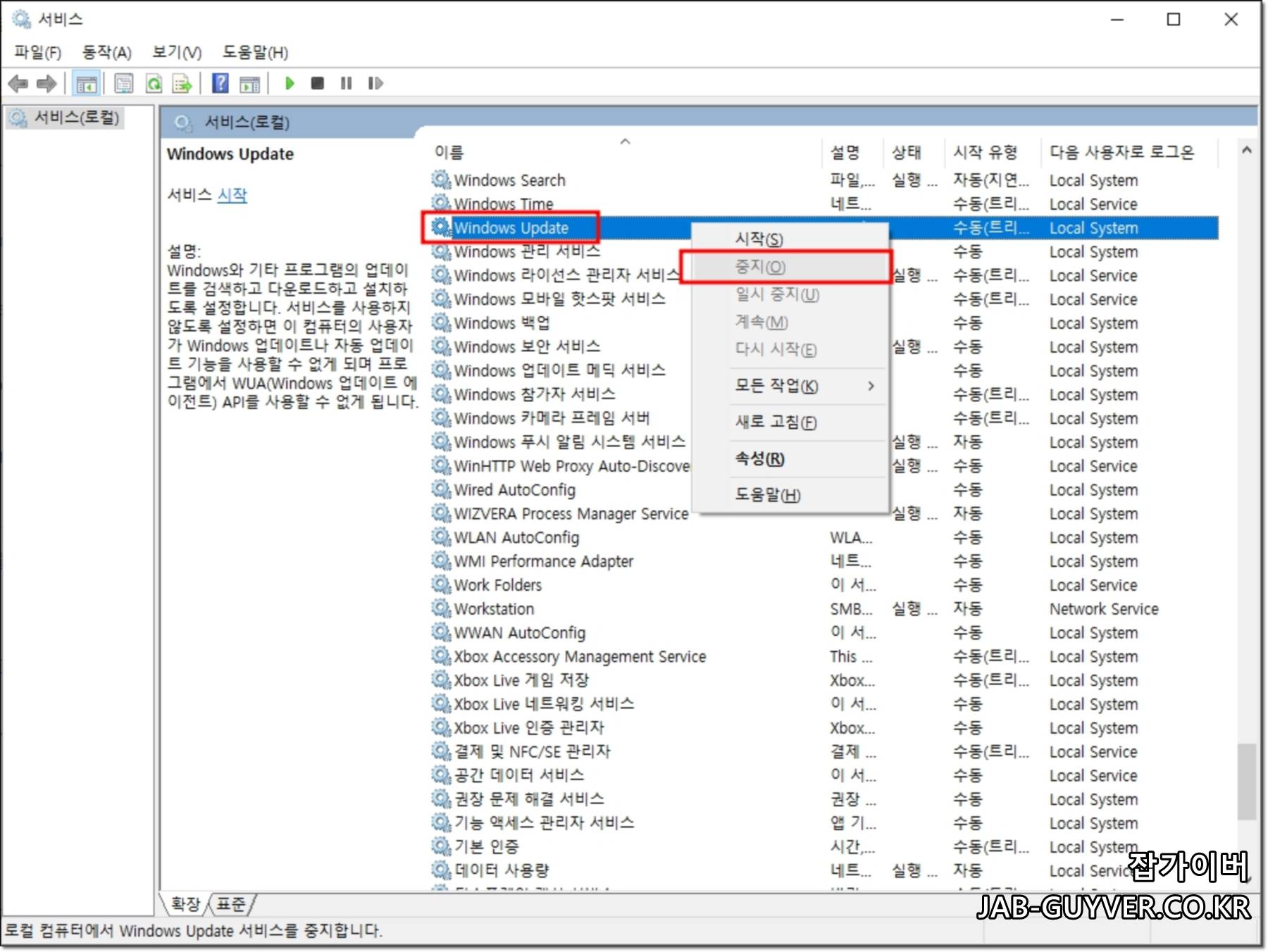The image size is (1268, 952).
Task: Click the Export List toolbar icon
Action: coord(182,84)
